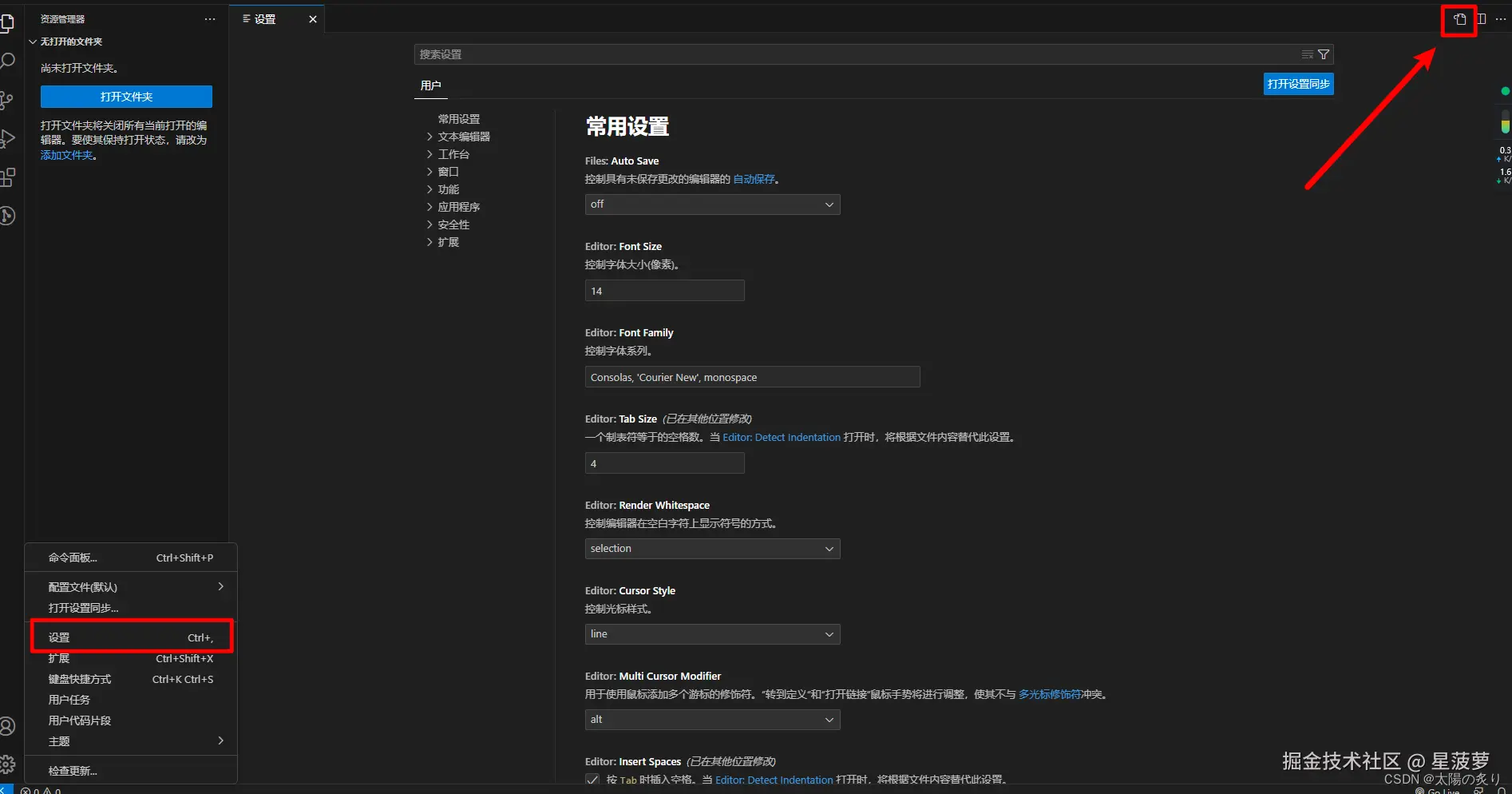Click the Tab Size input field showing 4
Screen dimensions: 1512x794
(x=664, y=463)
